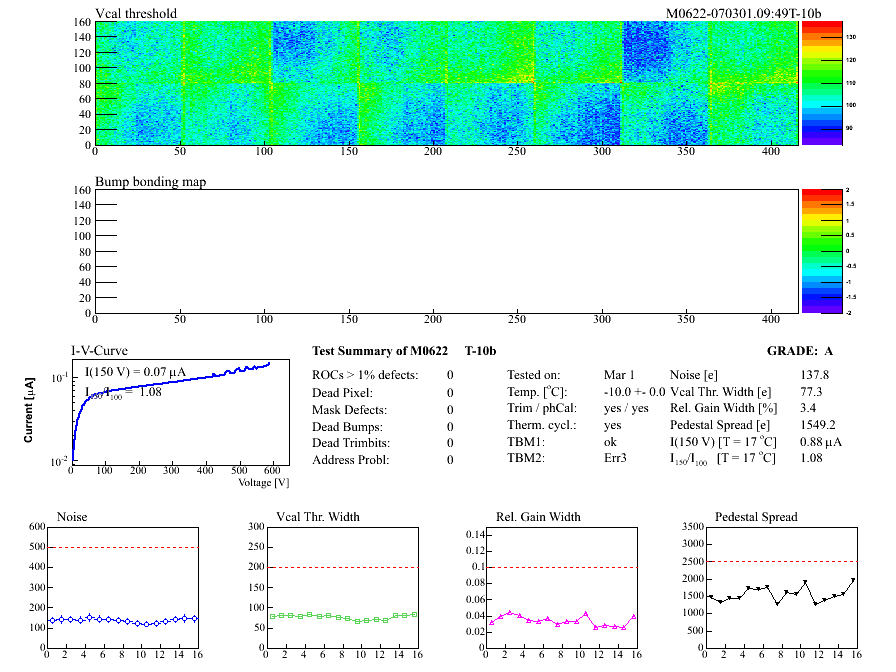The height and width of the screenshot is (672, 896).
Task: Click the 'Pedestal Spread' chart title
Action: [x=756, y=517]
